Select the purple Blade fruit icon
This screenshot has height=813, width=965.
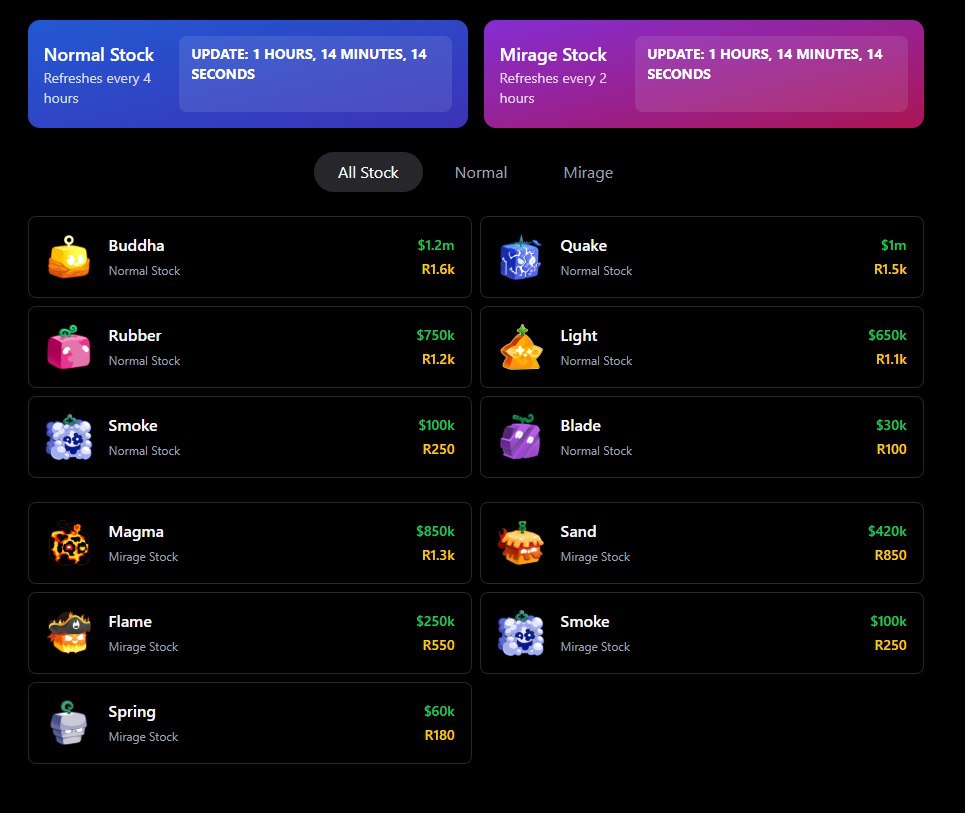pos(521,437)
